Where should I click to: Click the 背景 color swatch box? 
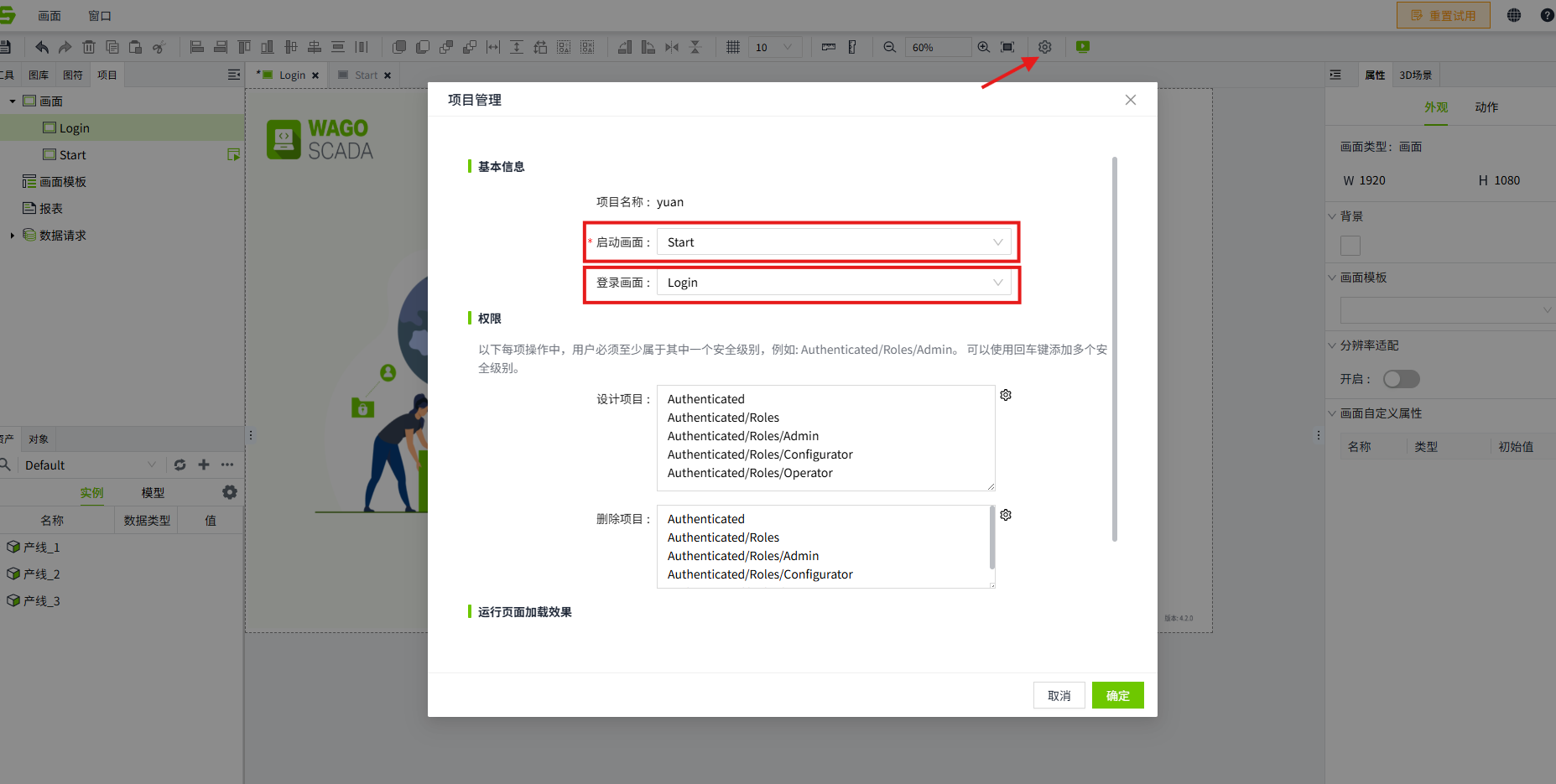(1350, 246)
